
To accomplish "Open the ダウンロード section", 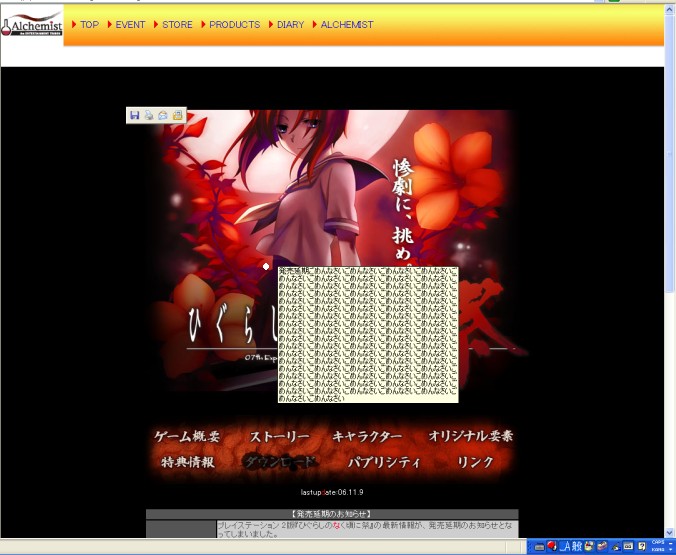I will 280,462.
